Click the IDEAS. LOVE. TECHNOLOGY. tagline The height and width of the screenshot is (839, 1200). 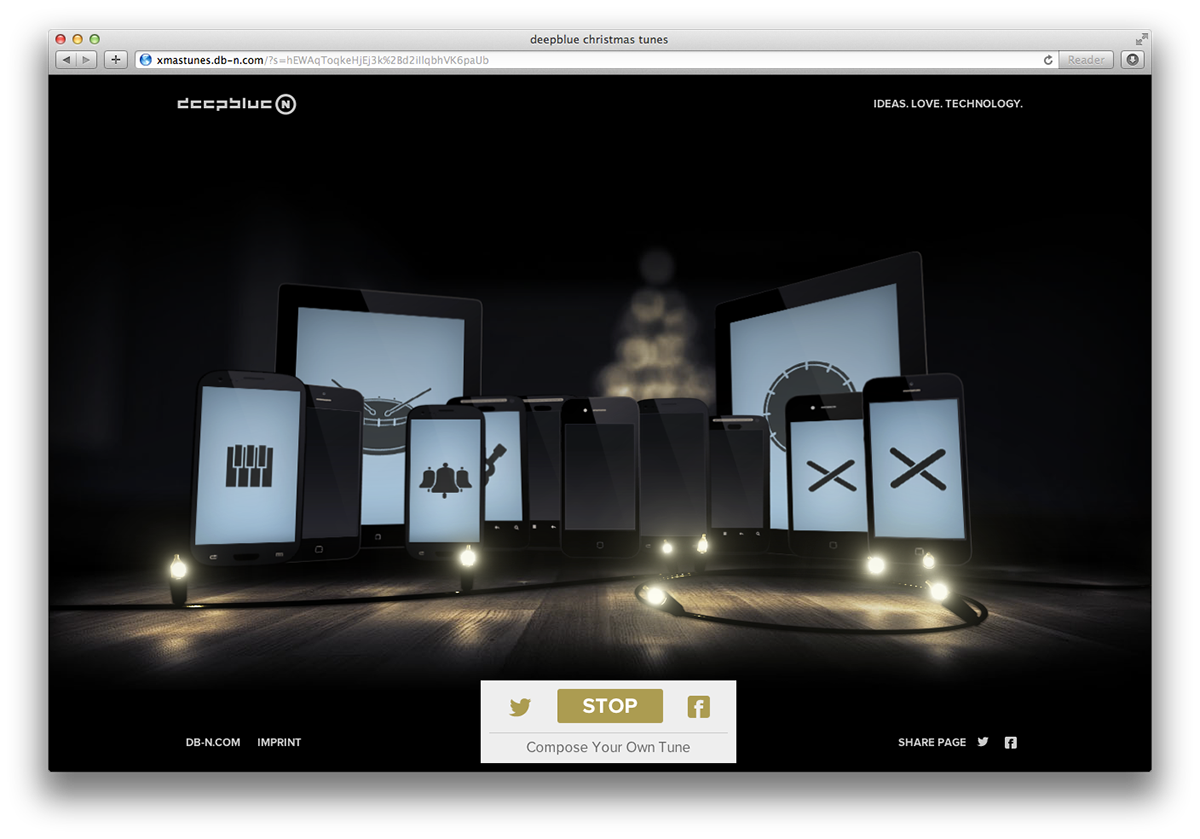tap(948, 103)
